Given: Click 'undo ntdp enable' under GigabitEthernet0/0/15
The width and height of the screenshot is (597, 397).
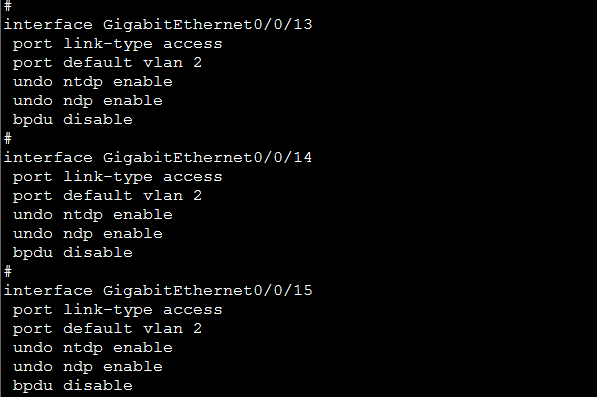Looking at the screenshot, I should pos(93,348).
